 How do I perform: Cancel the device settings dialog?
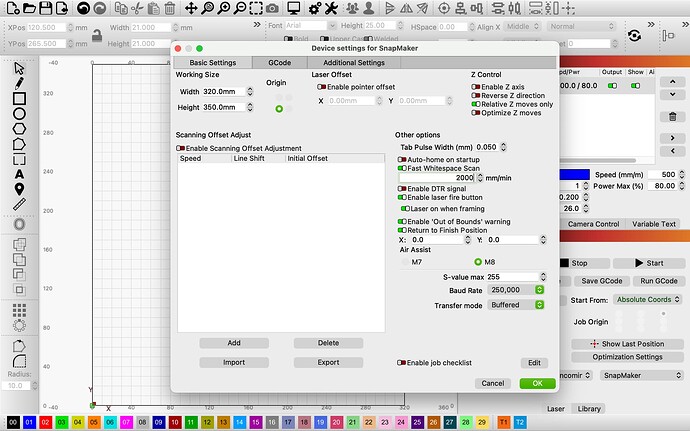tap(492, 383)
